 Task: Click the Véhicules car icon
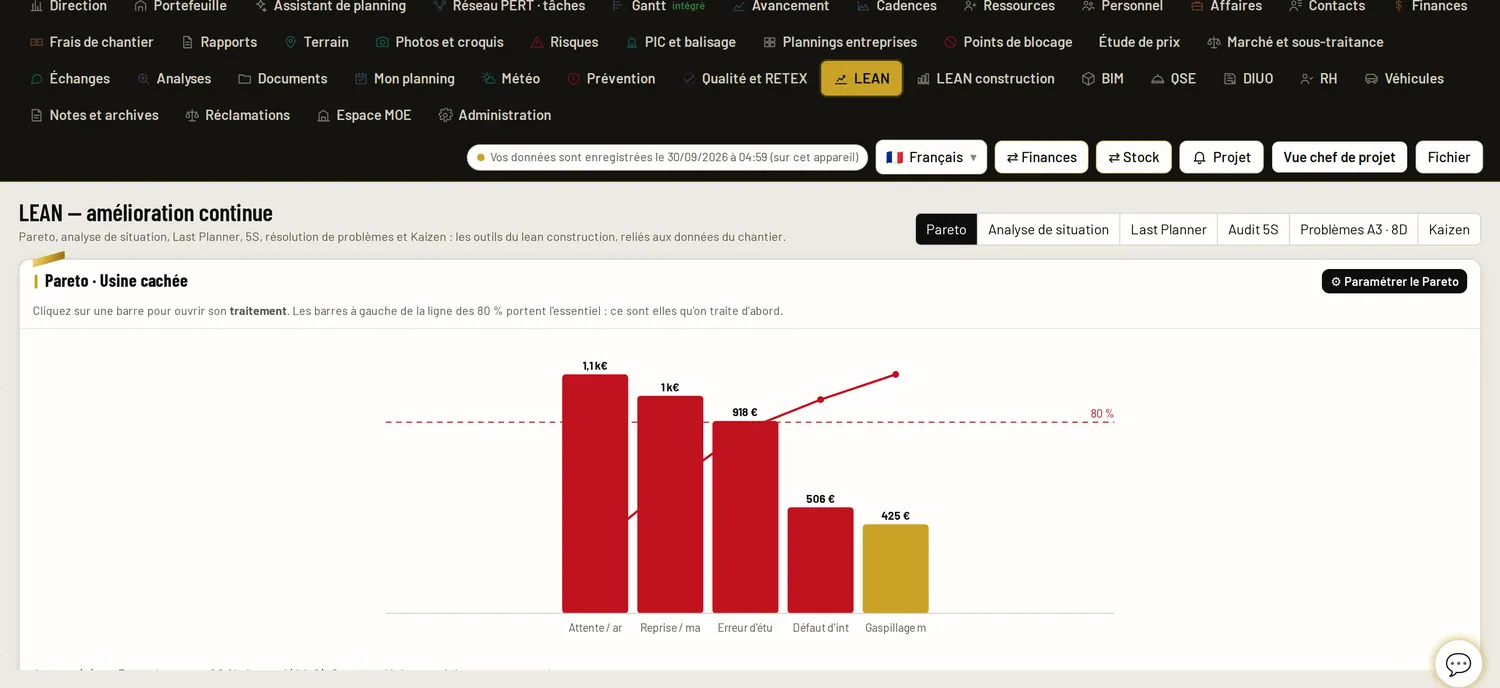point(1372,79)
